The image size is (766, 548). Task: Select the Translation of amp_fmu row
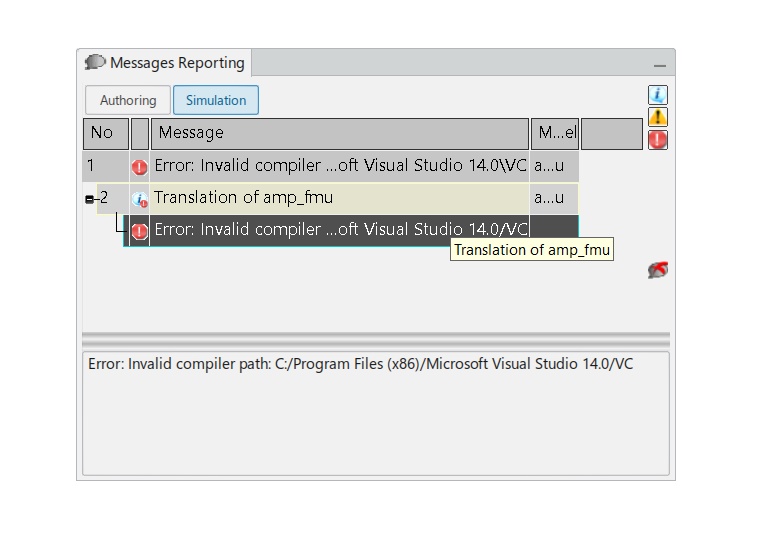click(340, 198)
